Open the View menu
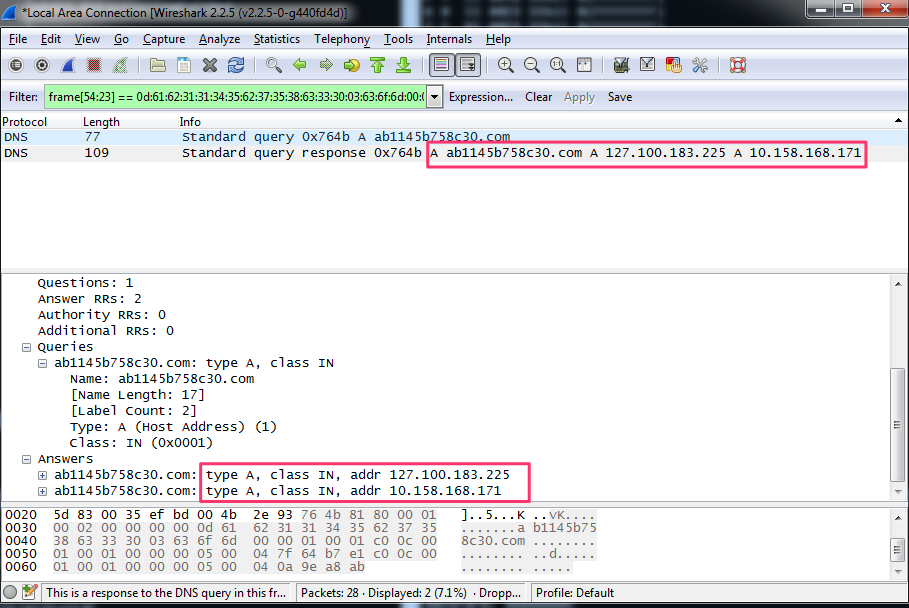 tap(87, 39)
